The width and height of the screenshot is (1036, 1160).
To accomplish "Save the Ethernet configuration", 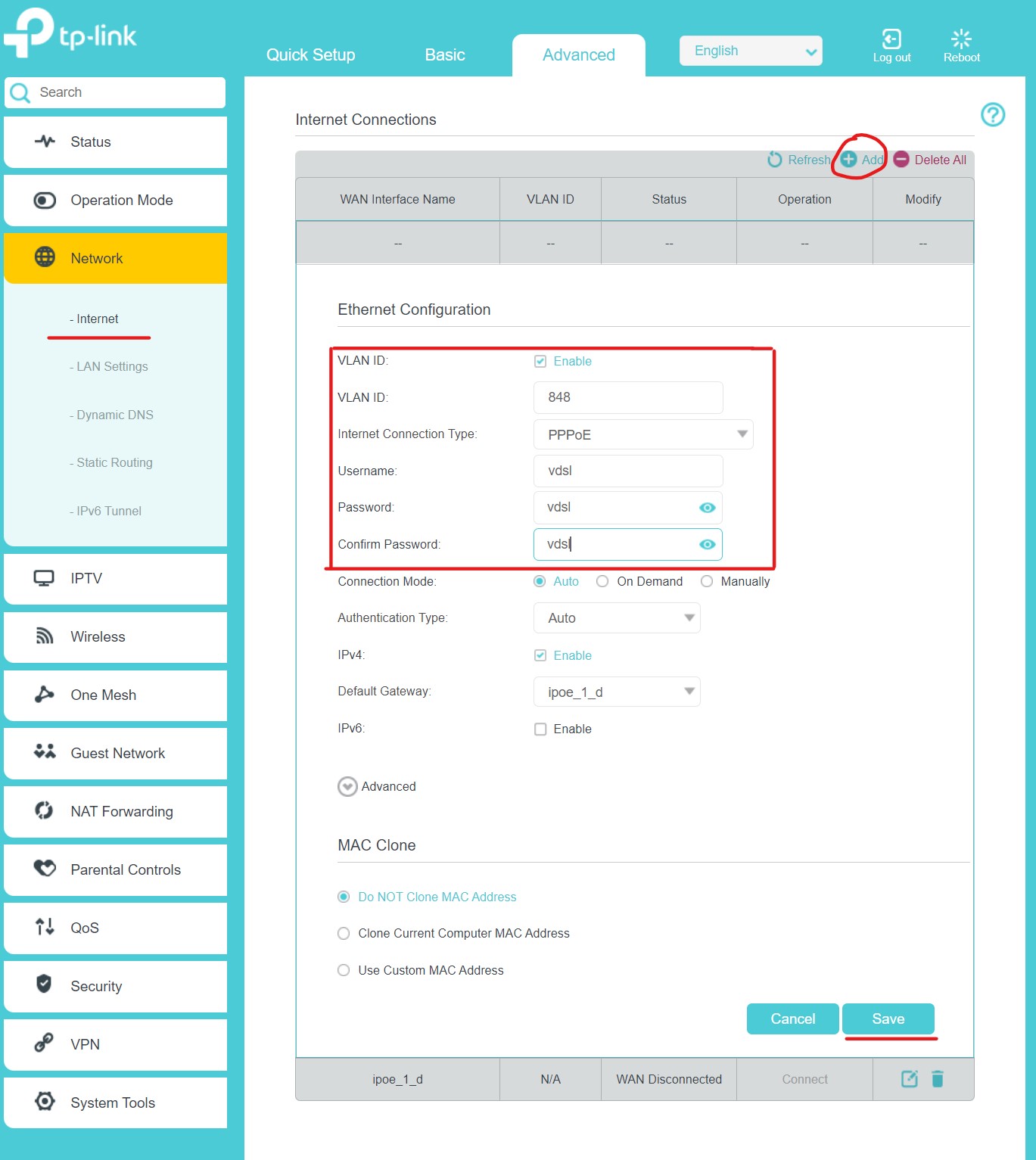I will [888, 1018].
